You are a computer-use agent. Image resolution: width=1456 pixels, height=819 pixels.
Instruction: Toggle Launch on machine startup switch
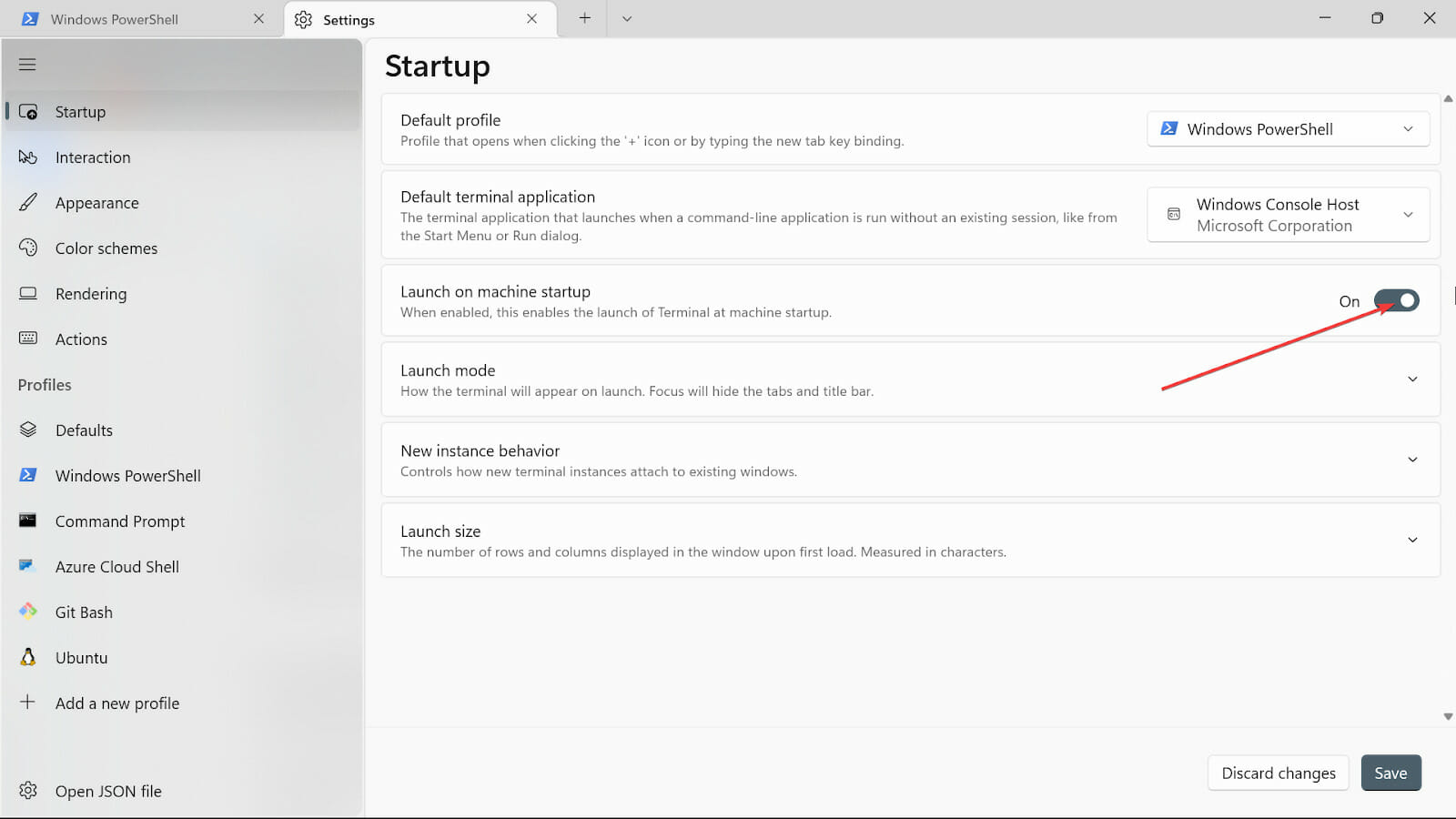click(x=1396, y=300)
